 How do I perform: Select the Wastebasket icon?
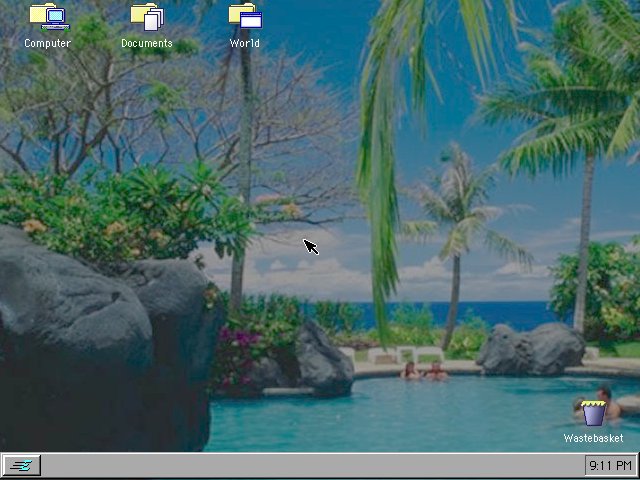coord(594,413)
